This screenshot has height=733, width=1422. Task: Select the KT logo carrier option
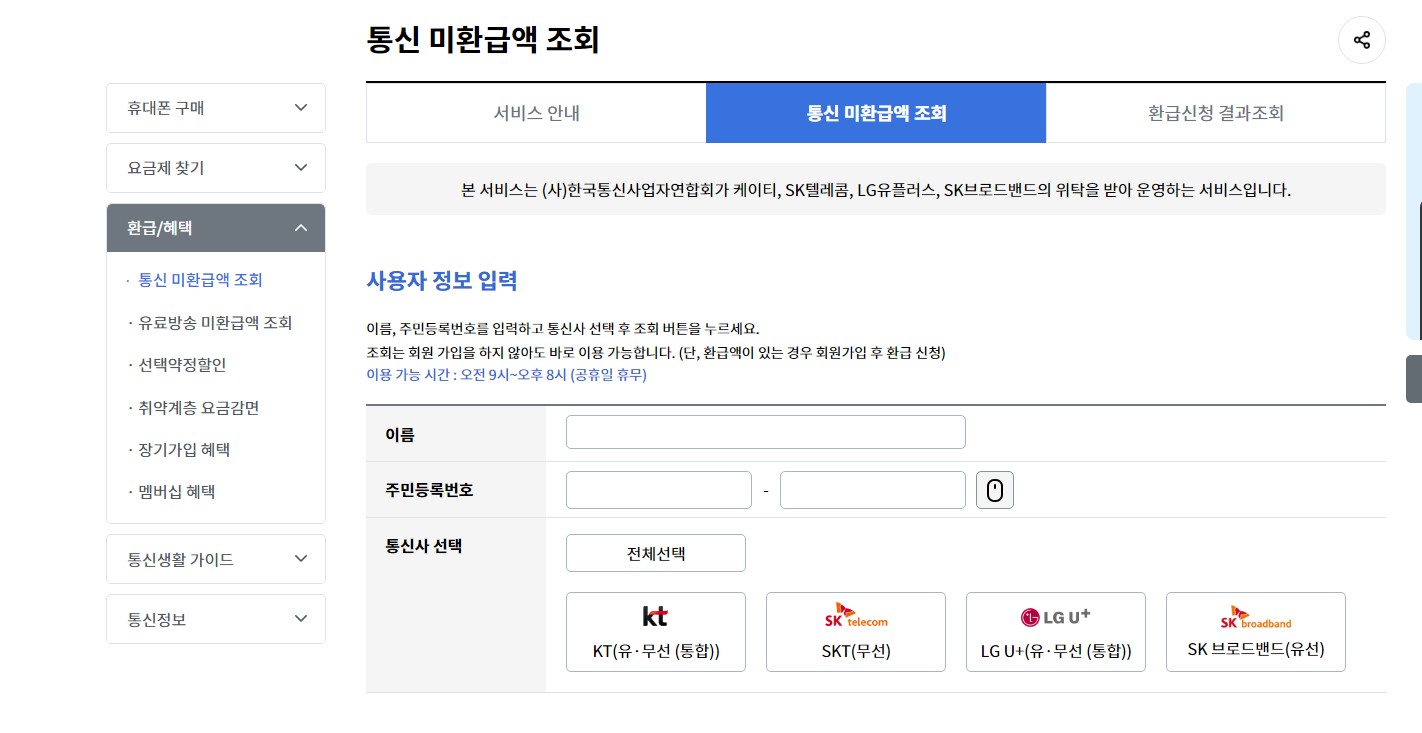tap(655, 617)
